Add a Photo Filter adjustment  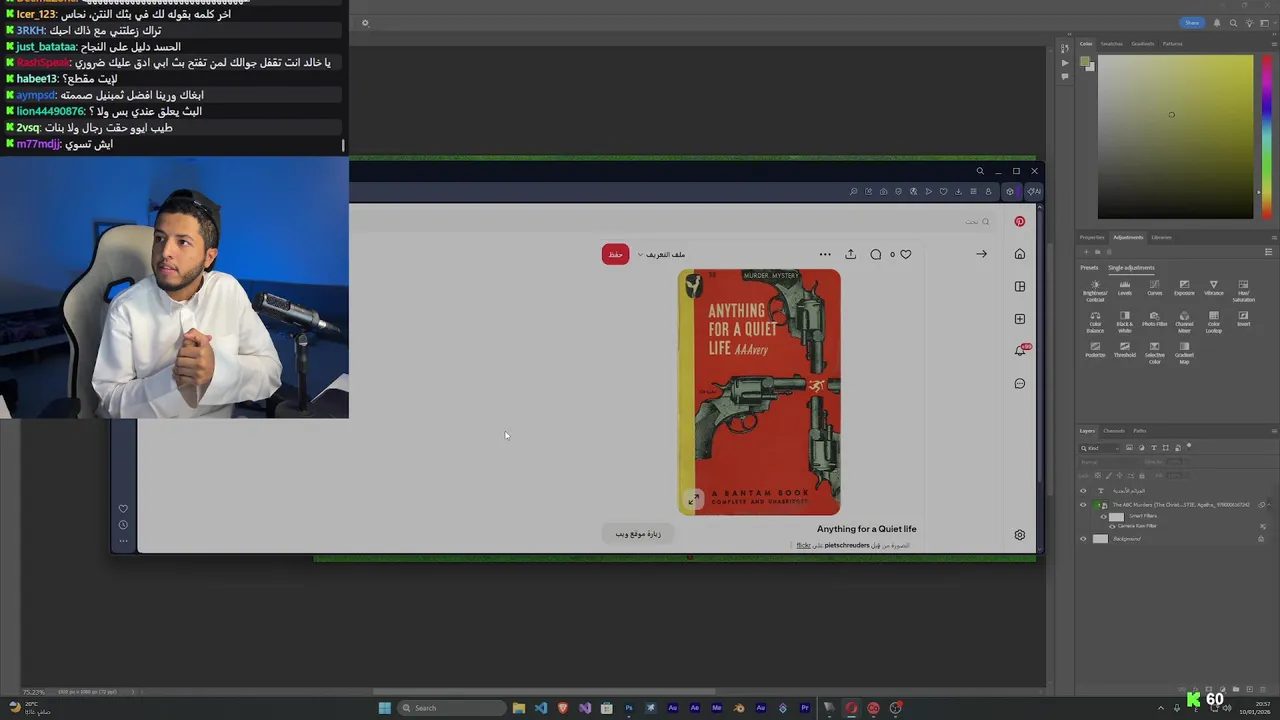[1155, 319]
